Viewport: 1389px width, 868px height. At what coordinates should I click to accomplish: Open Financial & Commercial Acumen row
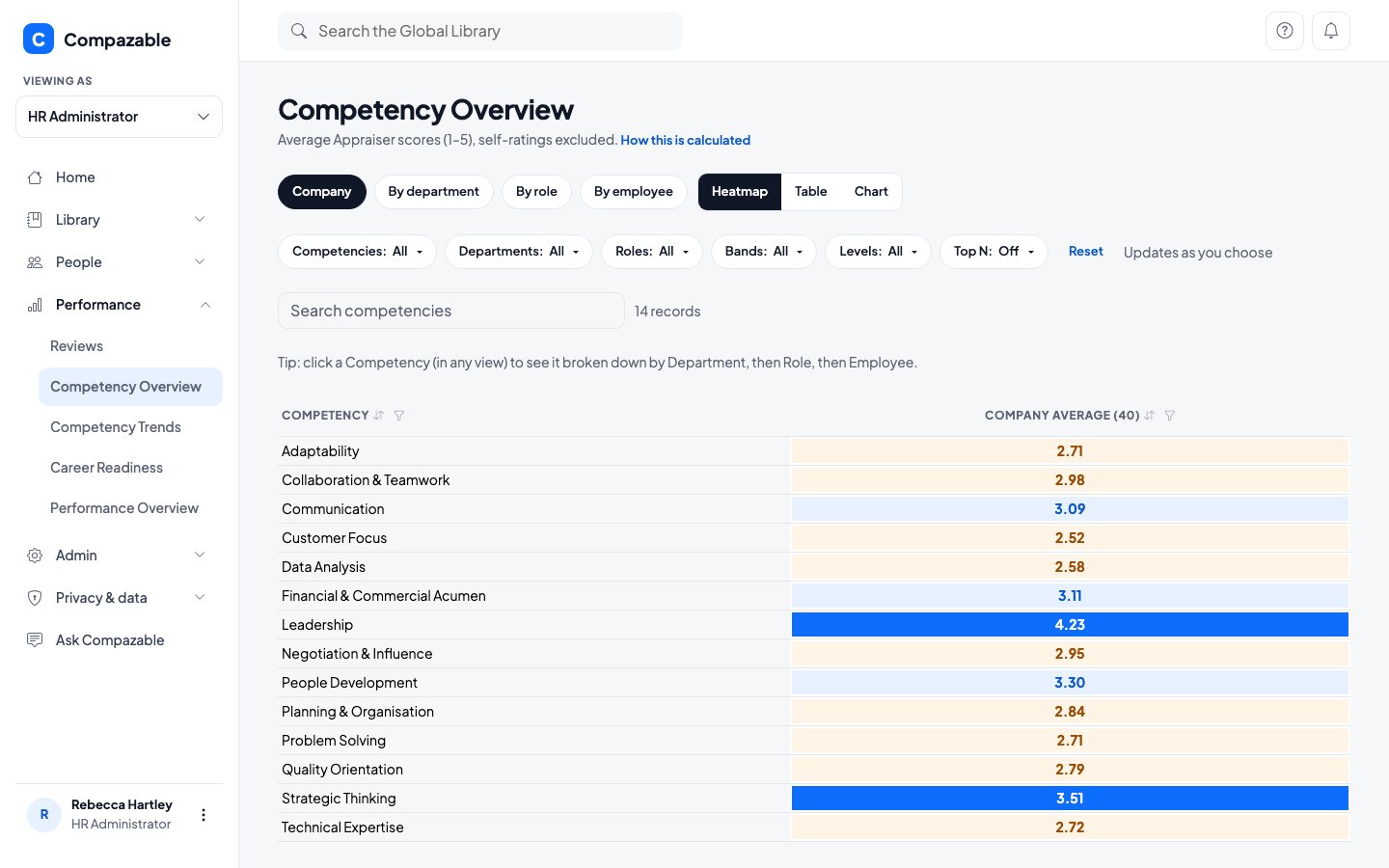click(x=813, y=596)
